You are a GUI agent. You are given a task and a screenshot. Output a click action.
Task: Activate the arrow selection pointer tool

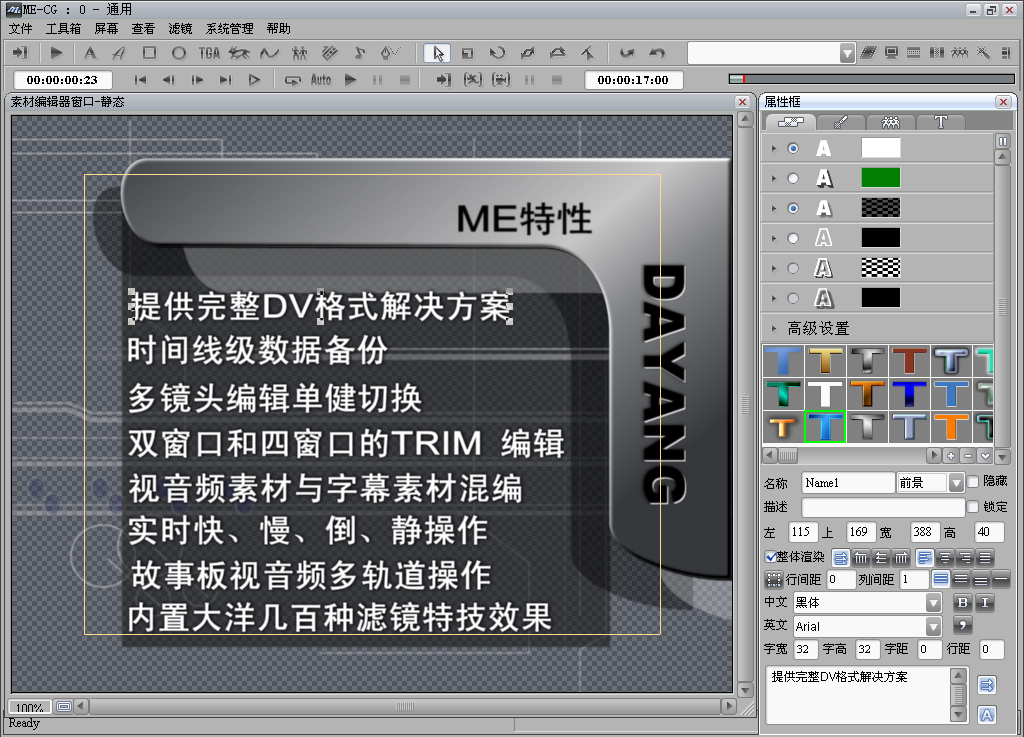[438, 53]
